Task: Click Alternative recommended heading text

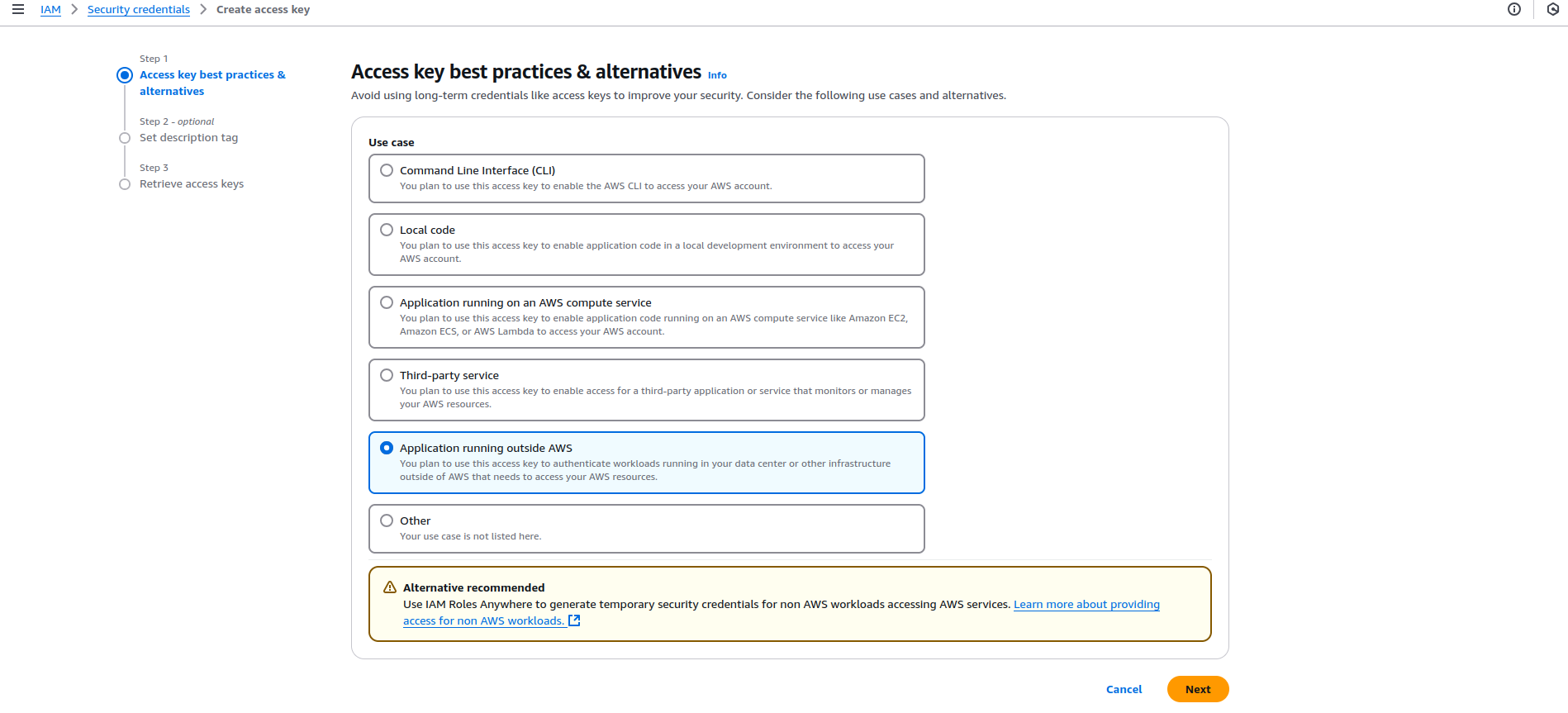Action: (473, 587)
